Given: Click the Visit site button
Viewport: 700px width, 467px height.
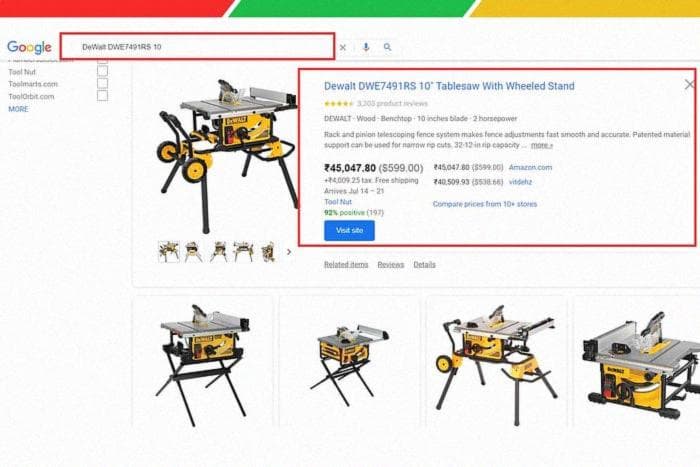Looking at the screenshot, I should pyautogui.click(x=350, y=230).
